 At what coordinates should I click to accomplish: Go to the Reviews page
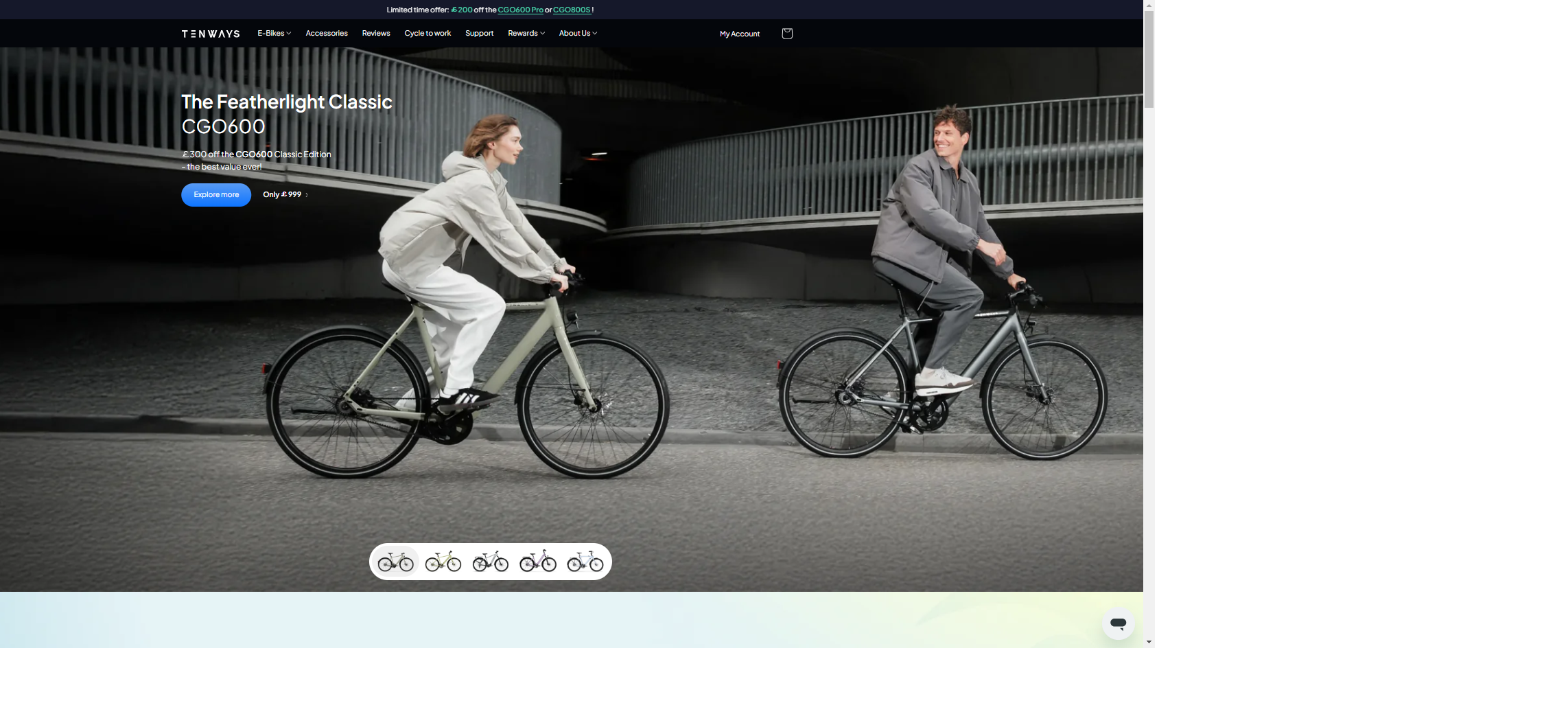(x=376, y=33)
